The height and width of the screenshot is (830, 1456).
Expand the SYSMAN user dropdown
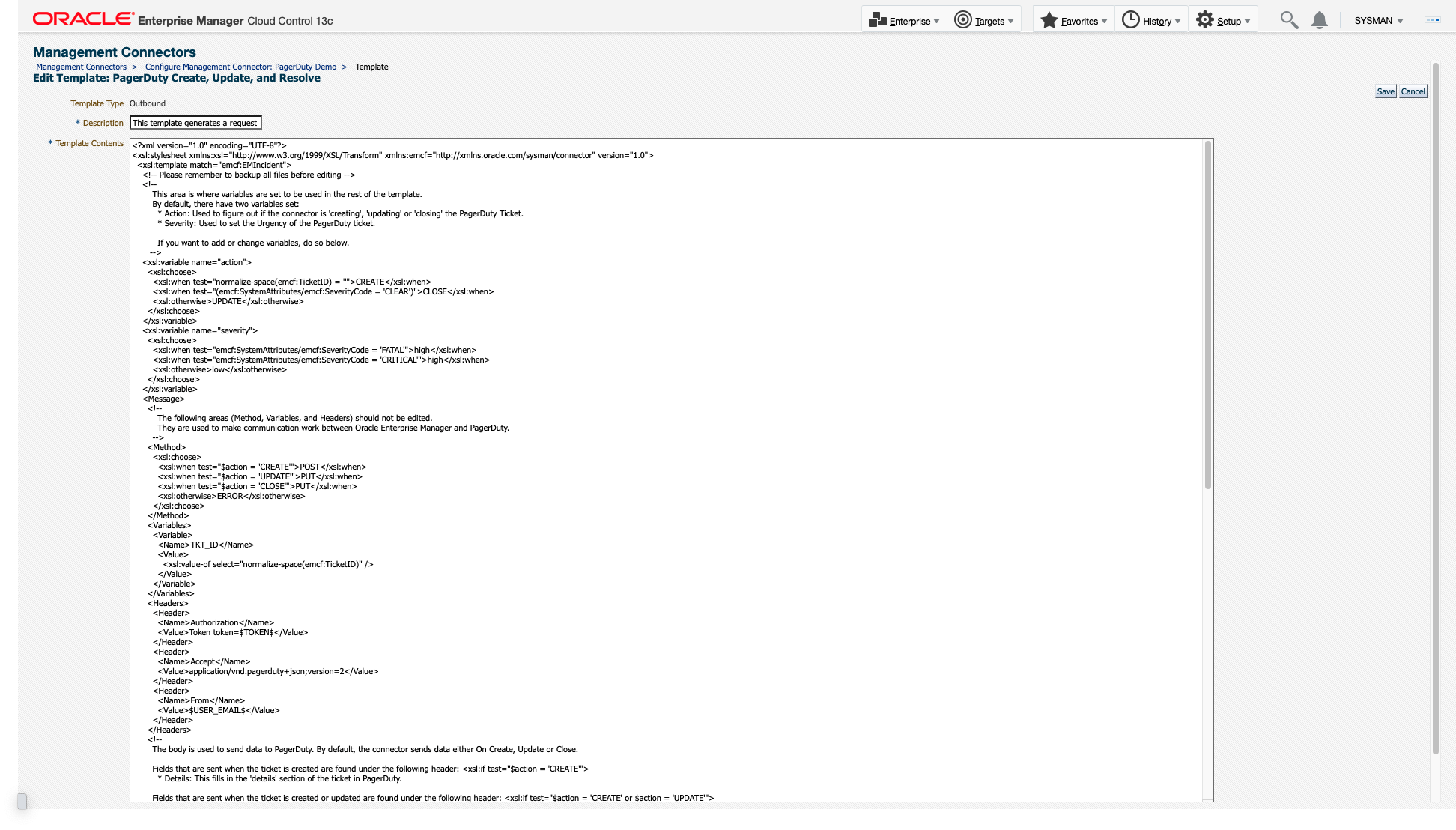(x=1379, y=21)
